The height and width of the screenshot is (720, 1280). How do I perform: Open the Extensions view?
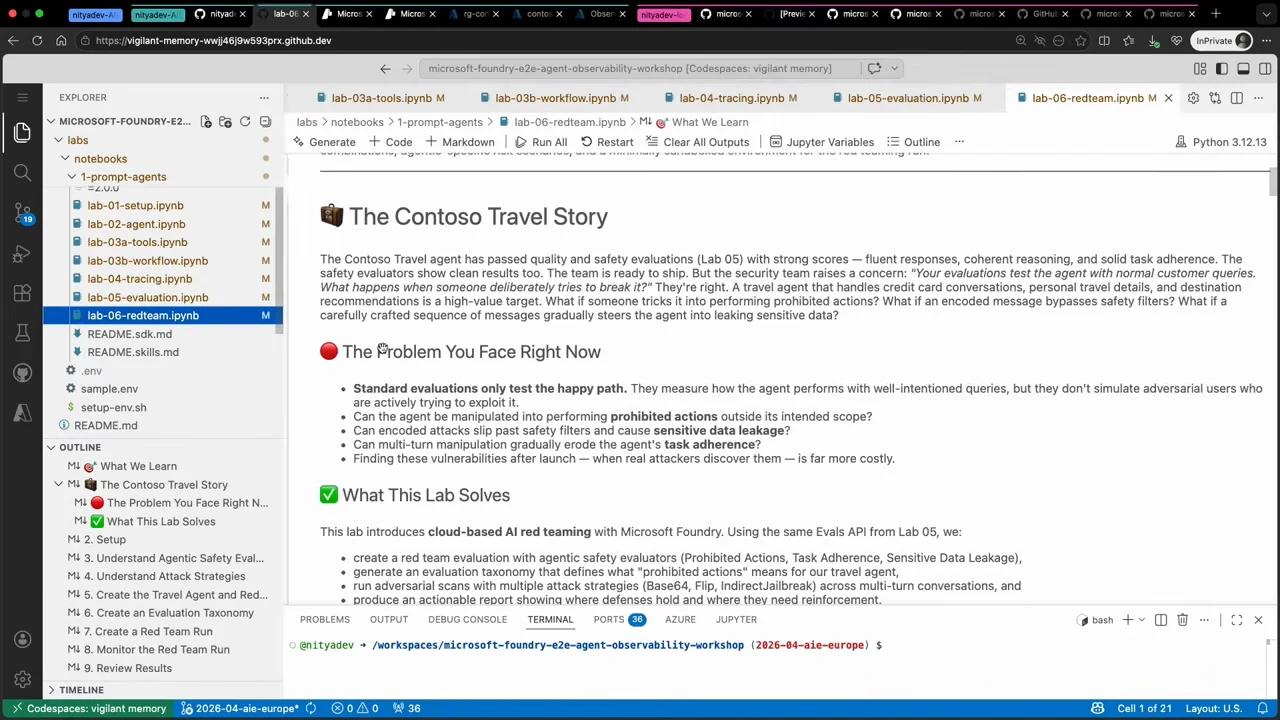click(22, 293)
